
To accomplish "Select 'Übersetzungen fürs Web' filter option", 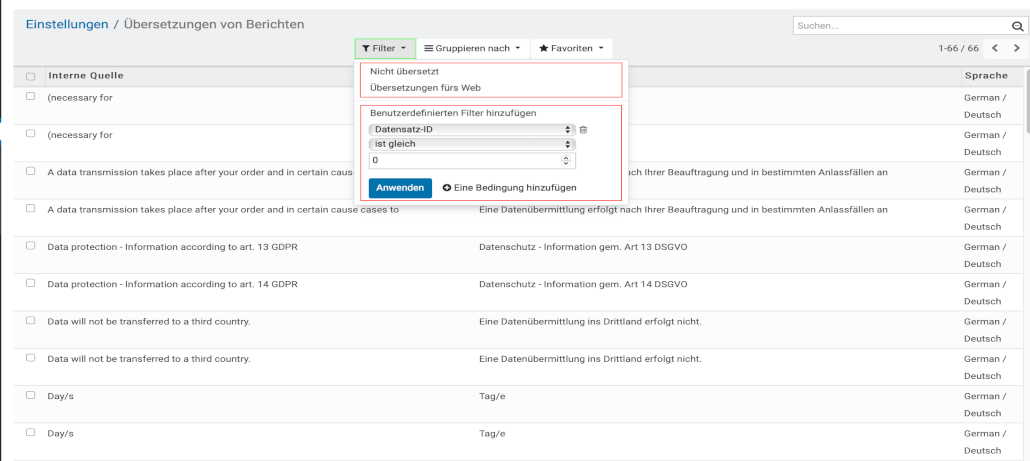I will pos(418,88).
